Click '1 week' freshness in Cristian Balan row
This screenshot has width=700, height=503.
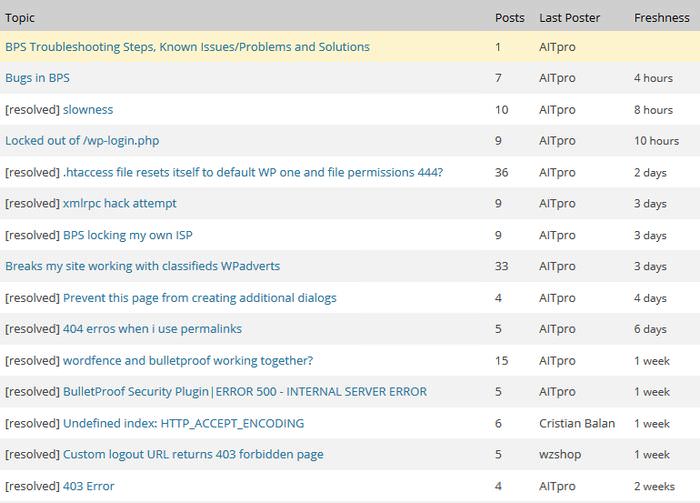[x=652, y=423]
